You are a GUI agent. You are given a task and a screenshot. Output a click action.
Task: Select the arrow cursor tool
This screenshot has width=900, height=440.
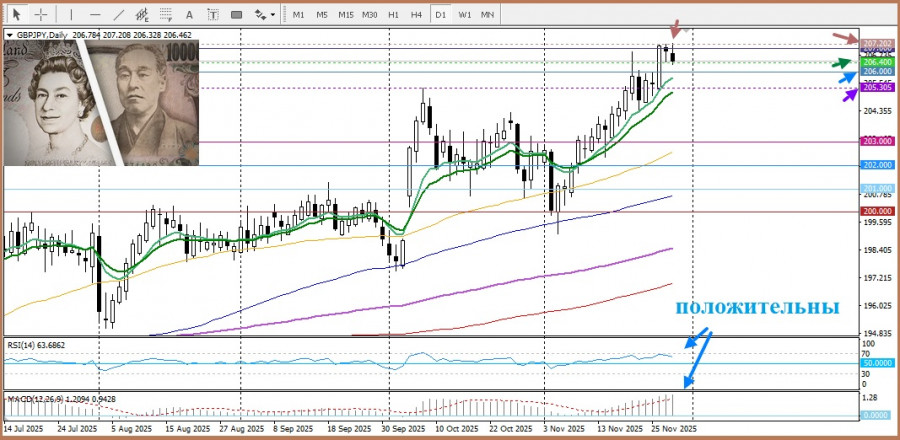coord(17,15)
